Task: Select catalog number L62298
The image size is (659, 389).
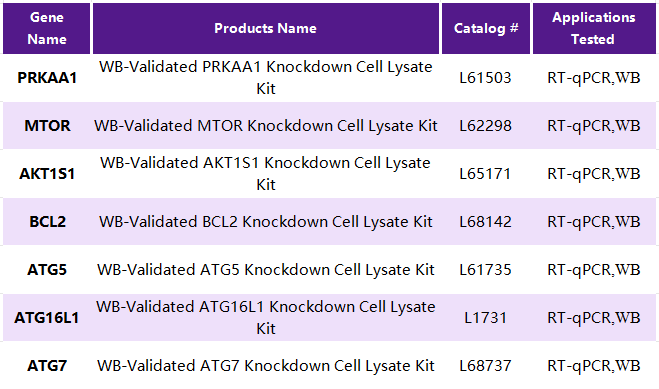Action: pyautogui.click(x=485, y=126)
